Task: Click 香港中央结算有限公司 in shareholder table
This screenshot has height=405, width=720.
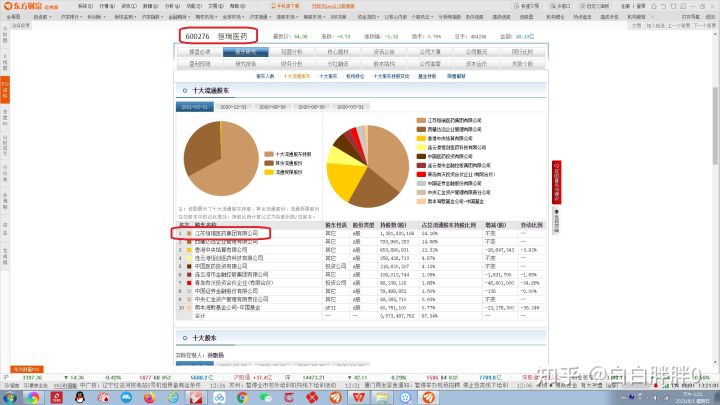Action: pyautogui.click(x=221, y=250)
